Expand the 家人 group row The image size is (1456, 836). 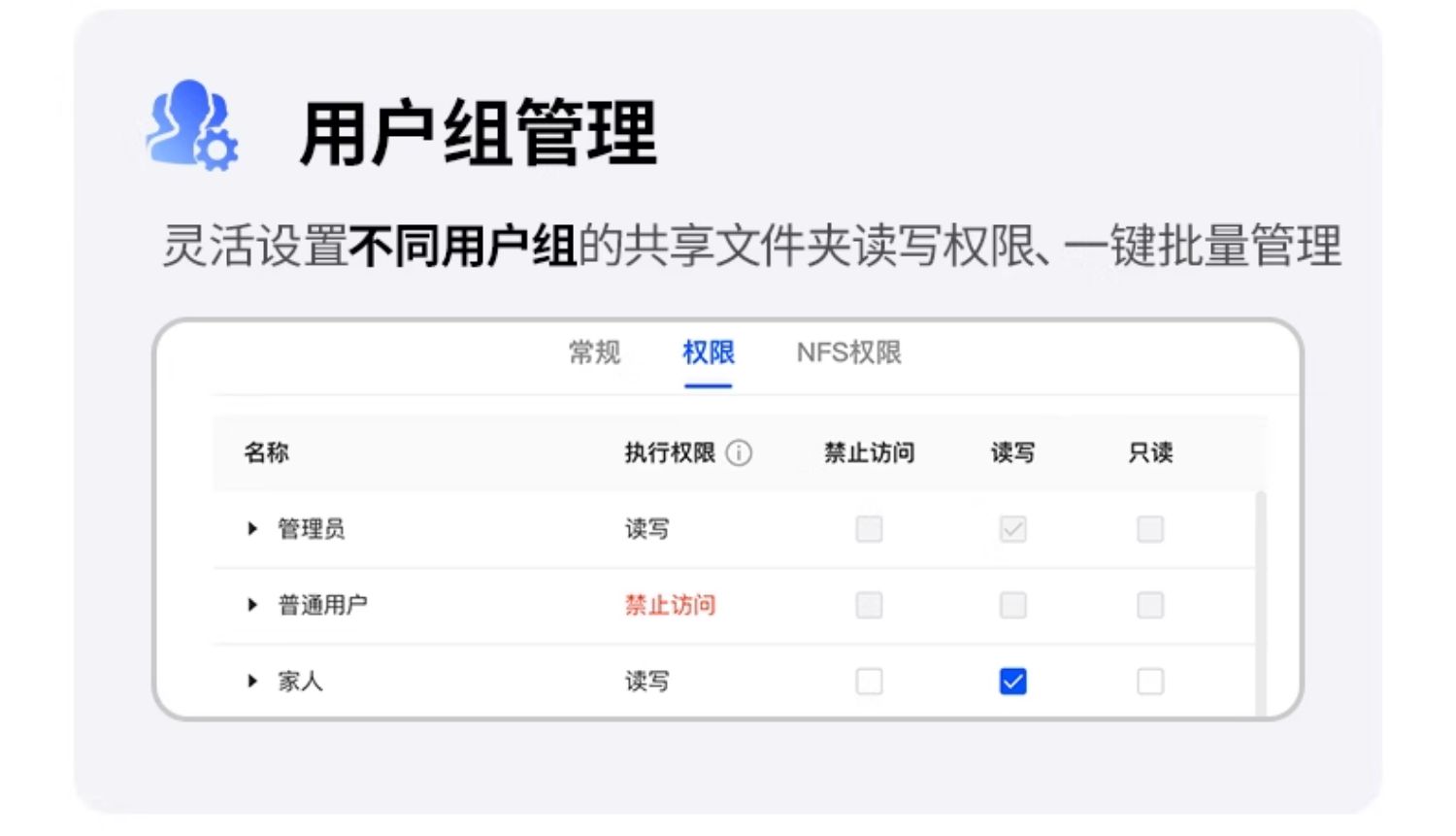point(251,681)
